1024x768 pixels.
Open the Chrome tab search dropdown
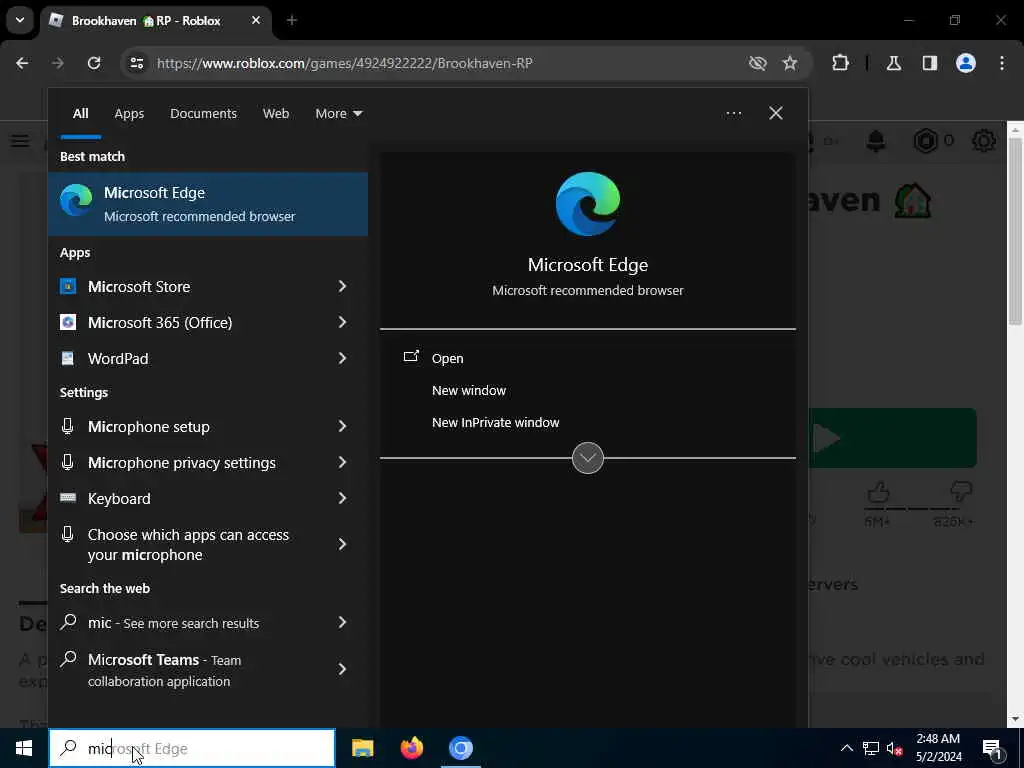tap(20, 20)
